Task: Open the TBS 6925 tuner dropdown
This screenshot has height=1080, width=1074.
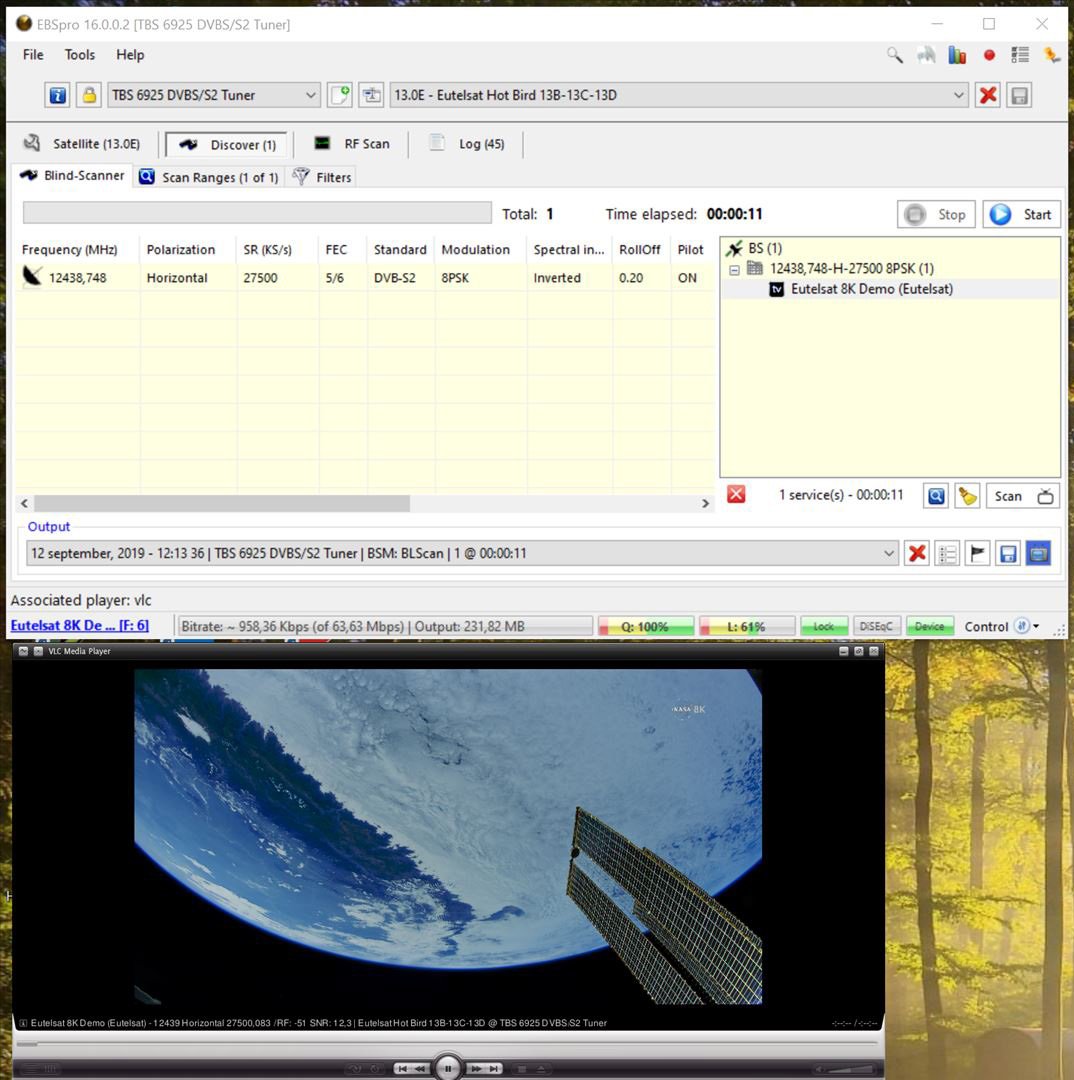Action: click(213, 95)
